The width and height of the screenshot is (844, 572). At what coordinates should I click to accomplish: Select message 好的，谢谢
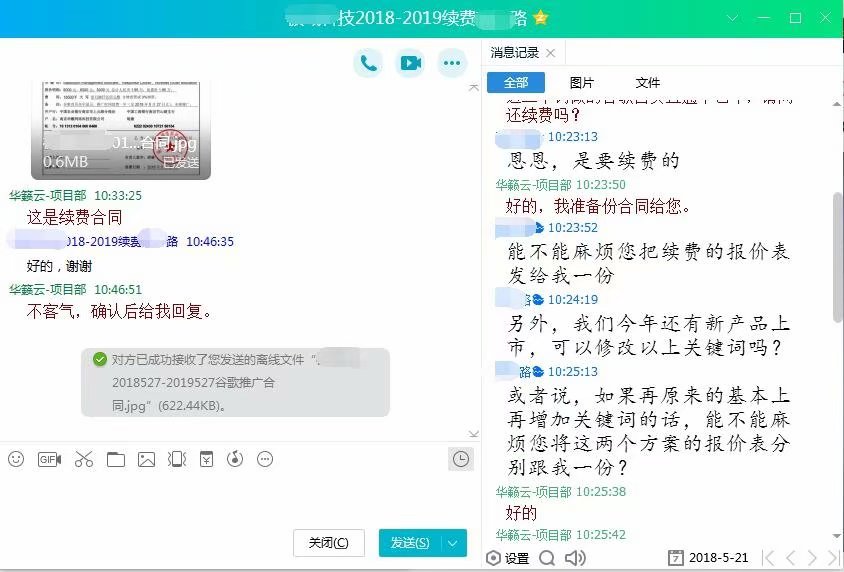pos(59,266)
